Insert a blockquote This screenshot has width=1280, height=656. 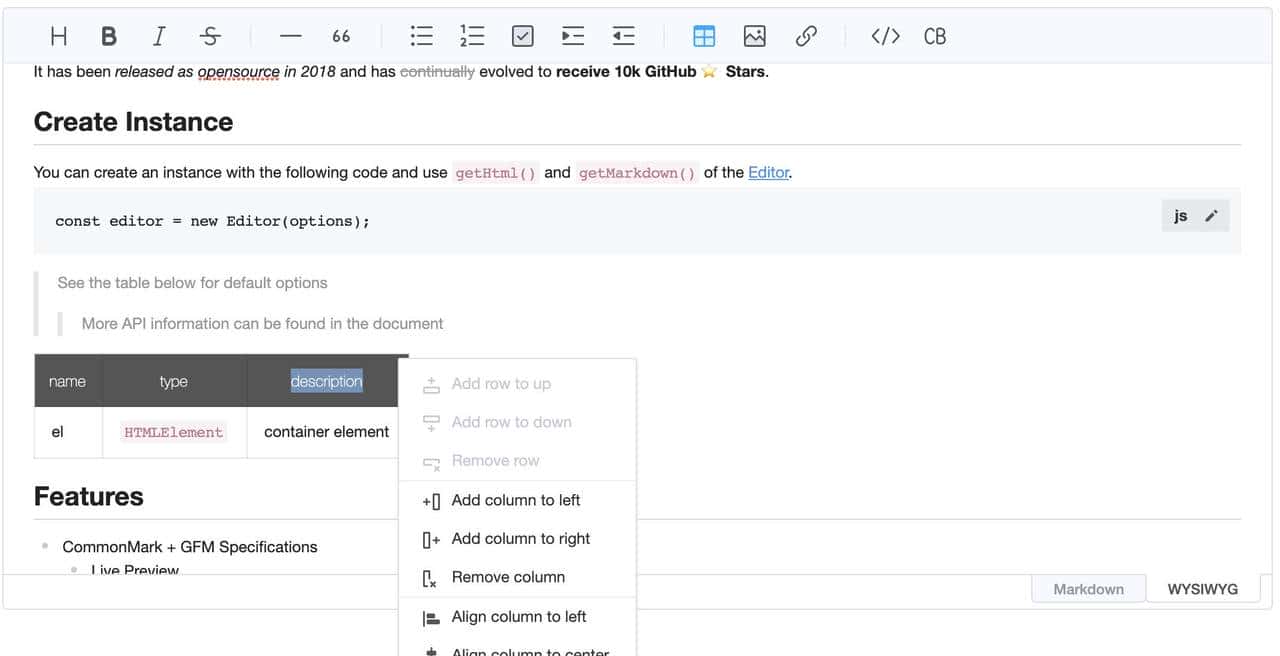click(341, 36)
